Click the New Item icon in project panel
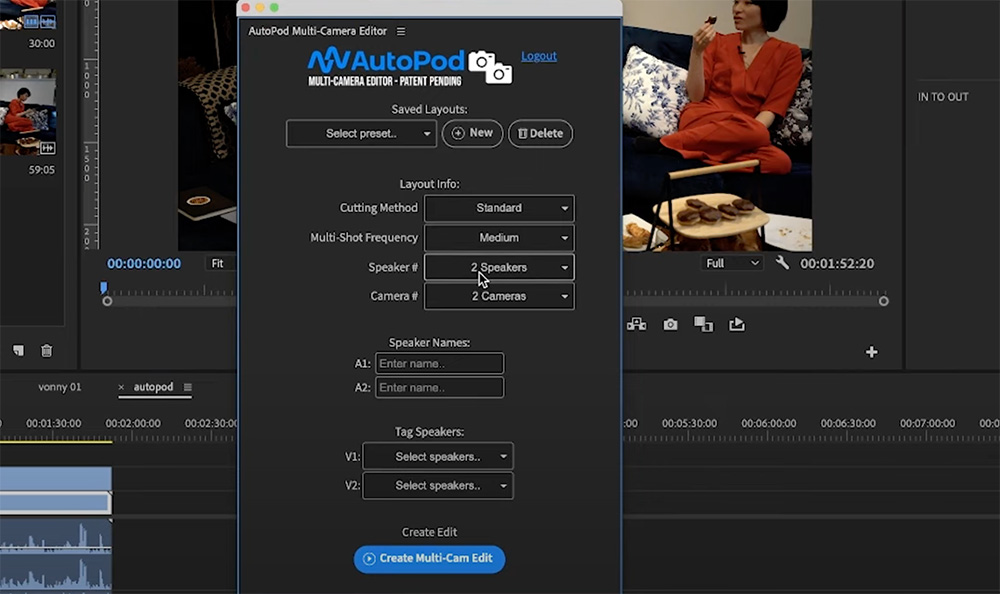 pyautogui.click(x=18, y=350)
